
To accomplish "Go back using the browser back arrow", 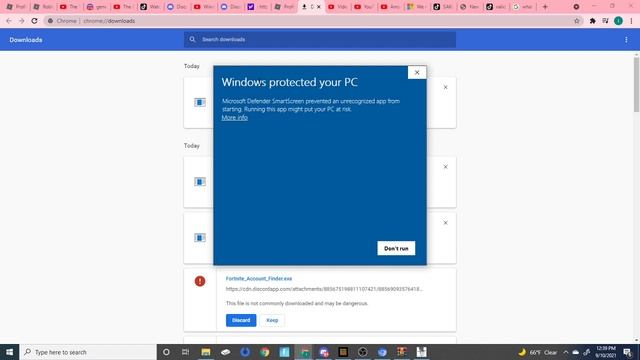I will (x=9, y=21).
